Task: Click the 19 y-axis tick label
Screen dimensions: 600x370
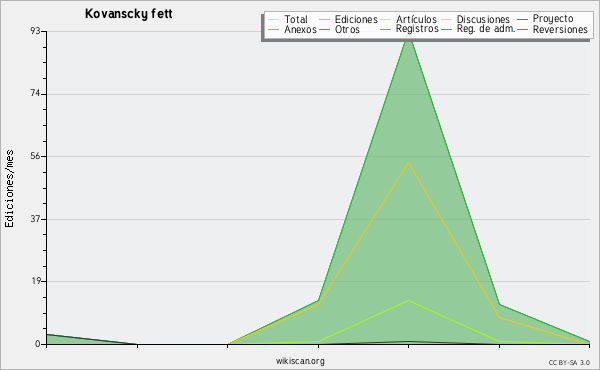Action: click(36, 281)
